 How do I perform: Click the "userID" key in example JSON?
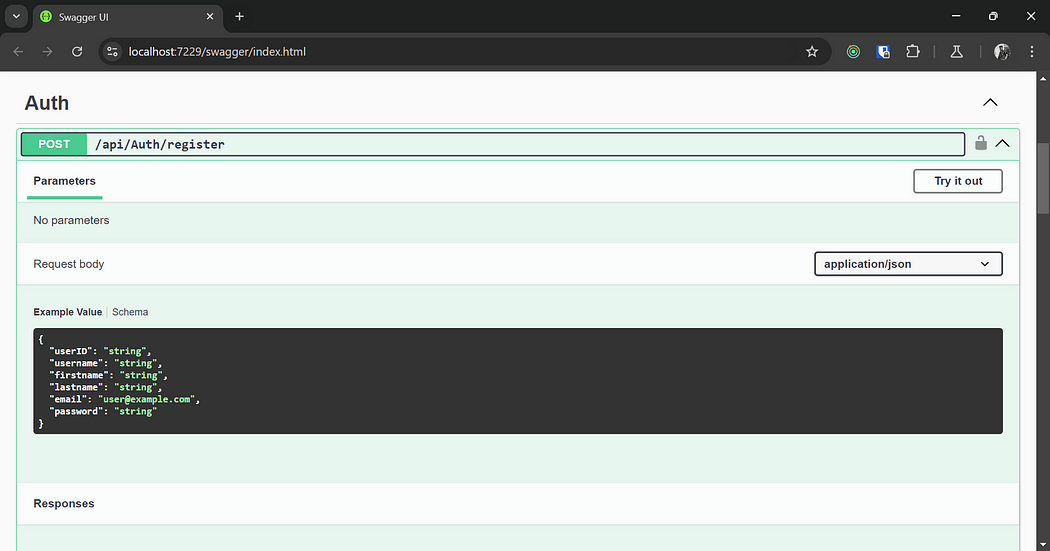point(70,351)
